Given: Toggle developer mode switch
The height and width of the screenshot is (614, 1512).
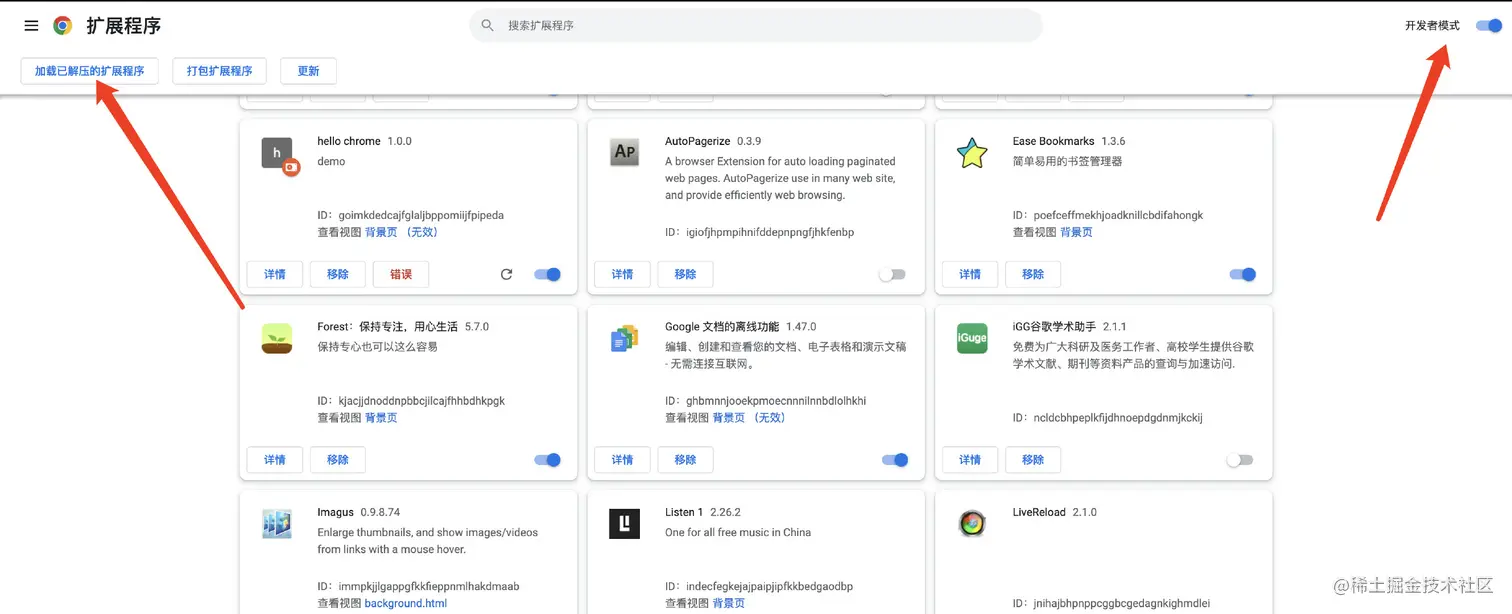Looking at the screenshot, I should 1489,26.
